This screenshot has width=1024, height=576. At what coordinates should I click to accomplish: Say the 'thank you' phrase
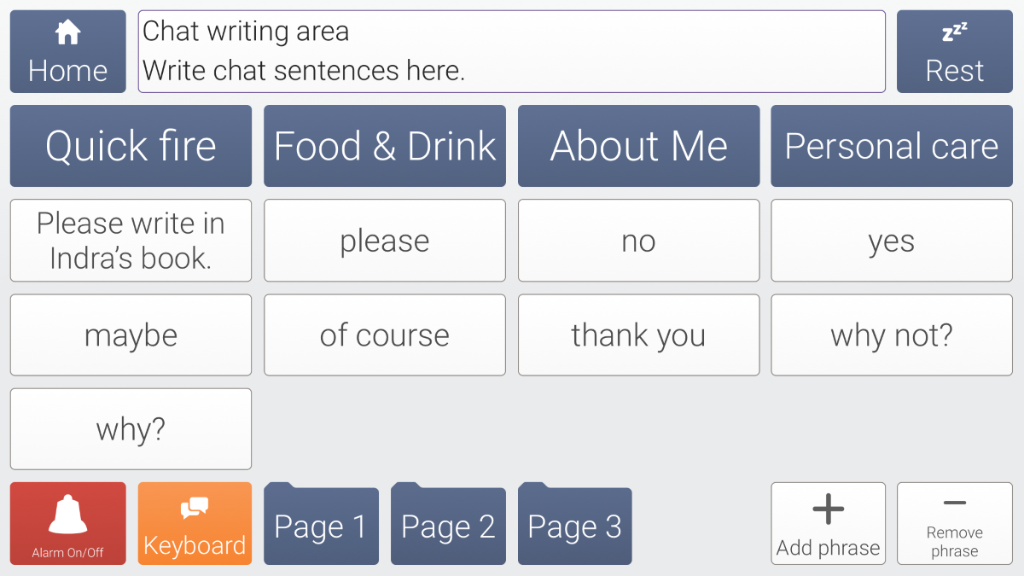point(639,335)
